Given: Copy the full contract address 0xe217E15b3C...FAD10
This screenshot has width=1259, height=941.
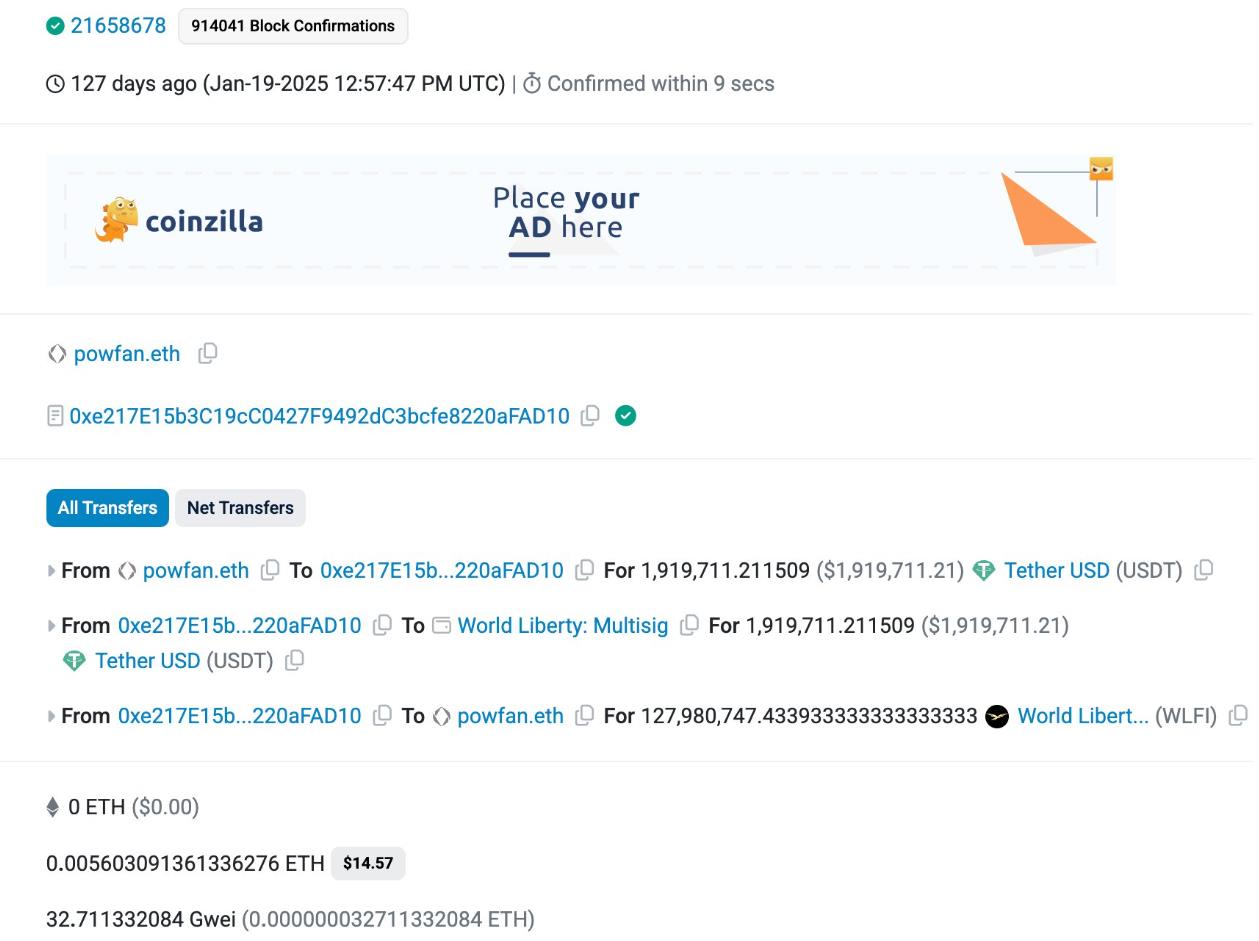Looking at the screenshot, I should [590, 415].
